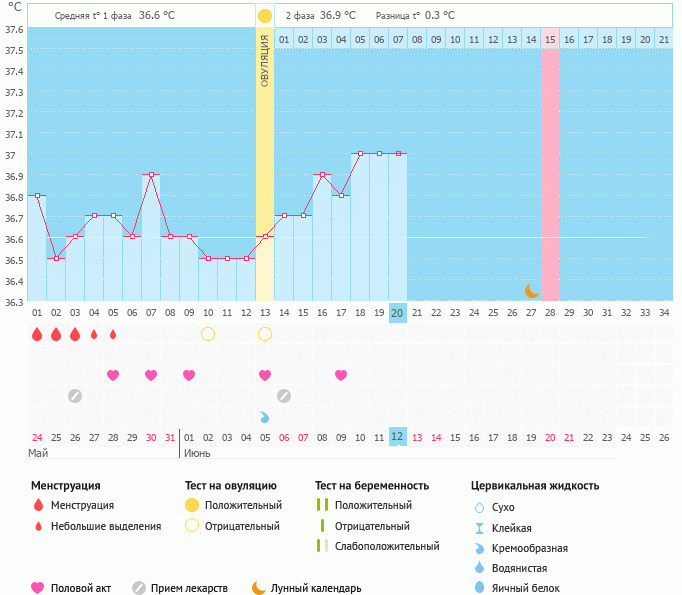Image resolution: width=682 pixels, height=595 pixels.
Task: Select highlighted cycle day 20 on the axis
Action: 397,313
